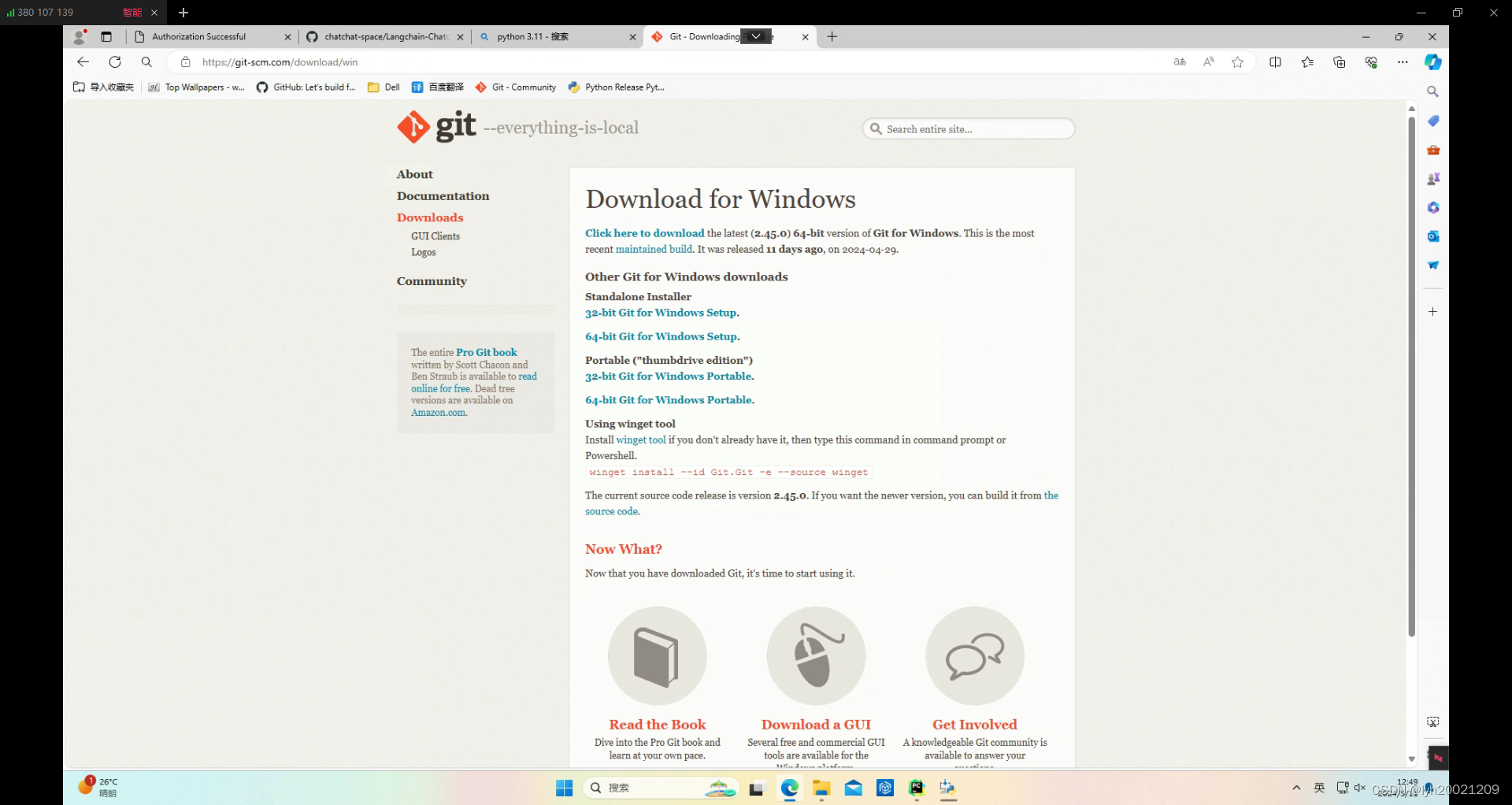Add a sidebar app with the plus icon

coord(1433,312)
